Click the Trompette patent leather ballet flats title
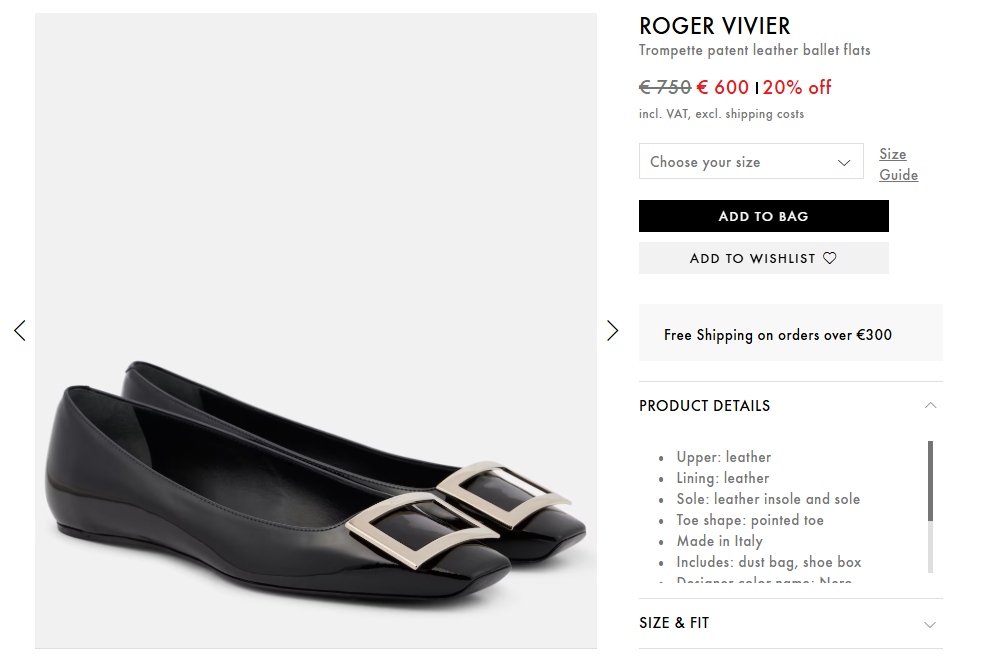The height and width of the screenshot is (660, 984). click(x=754, y=50)
